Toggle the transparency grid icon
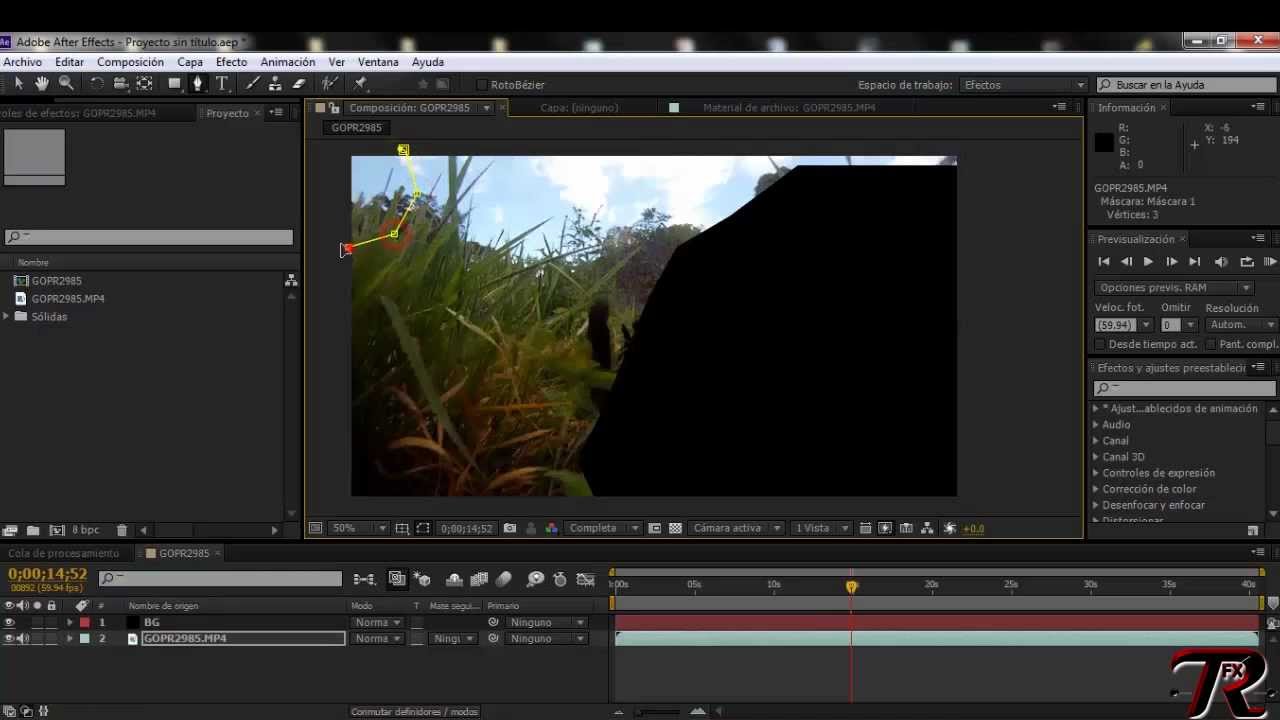This screenshot has width=1280, height=720. 675,528
